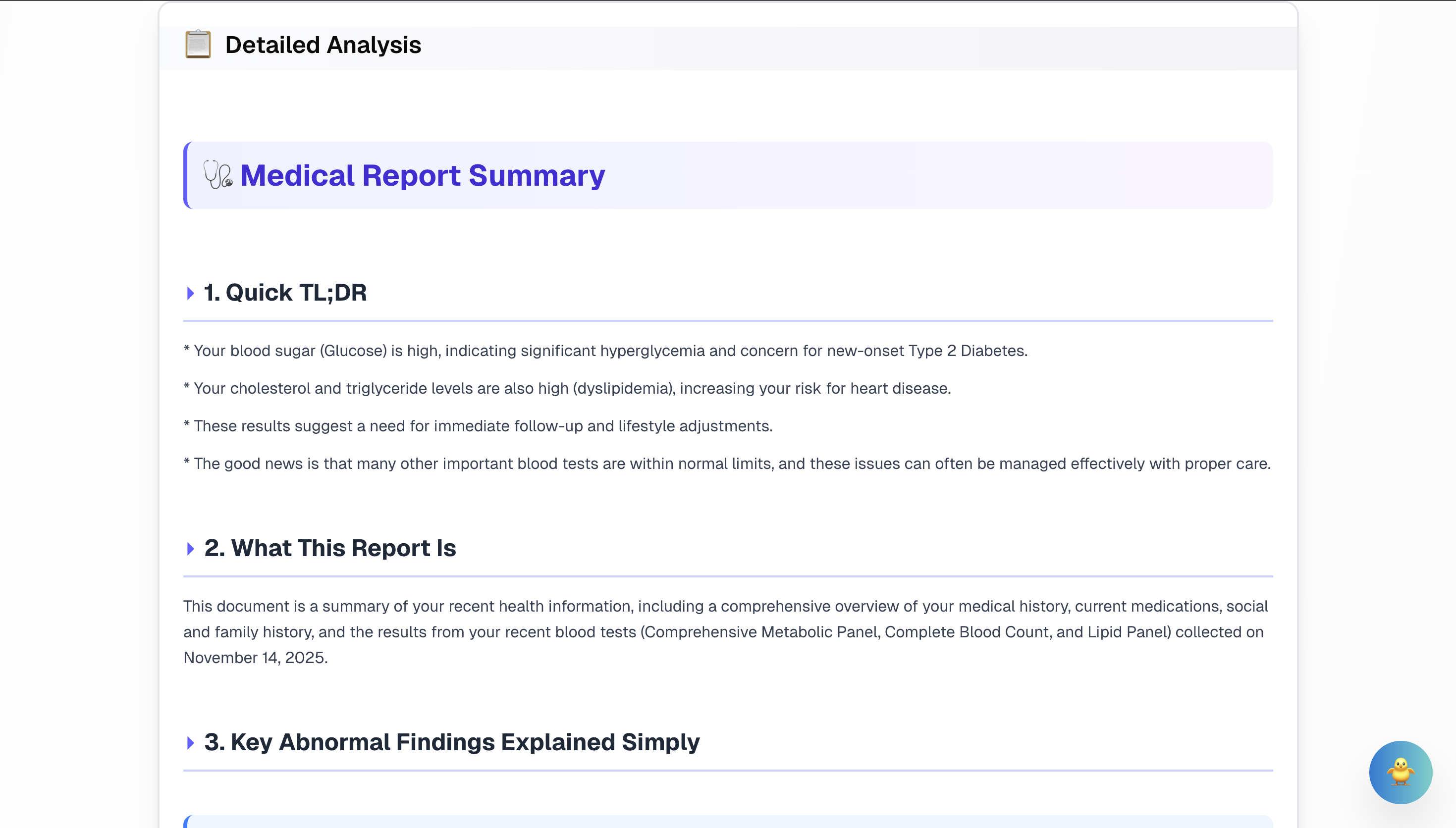Click the clipboard icon beside Detailed Analysis
Image resolution: width=1456 pixels, height=828 pixels.
click(x=198, y=45)
